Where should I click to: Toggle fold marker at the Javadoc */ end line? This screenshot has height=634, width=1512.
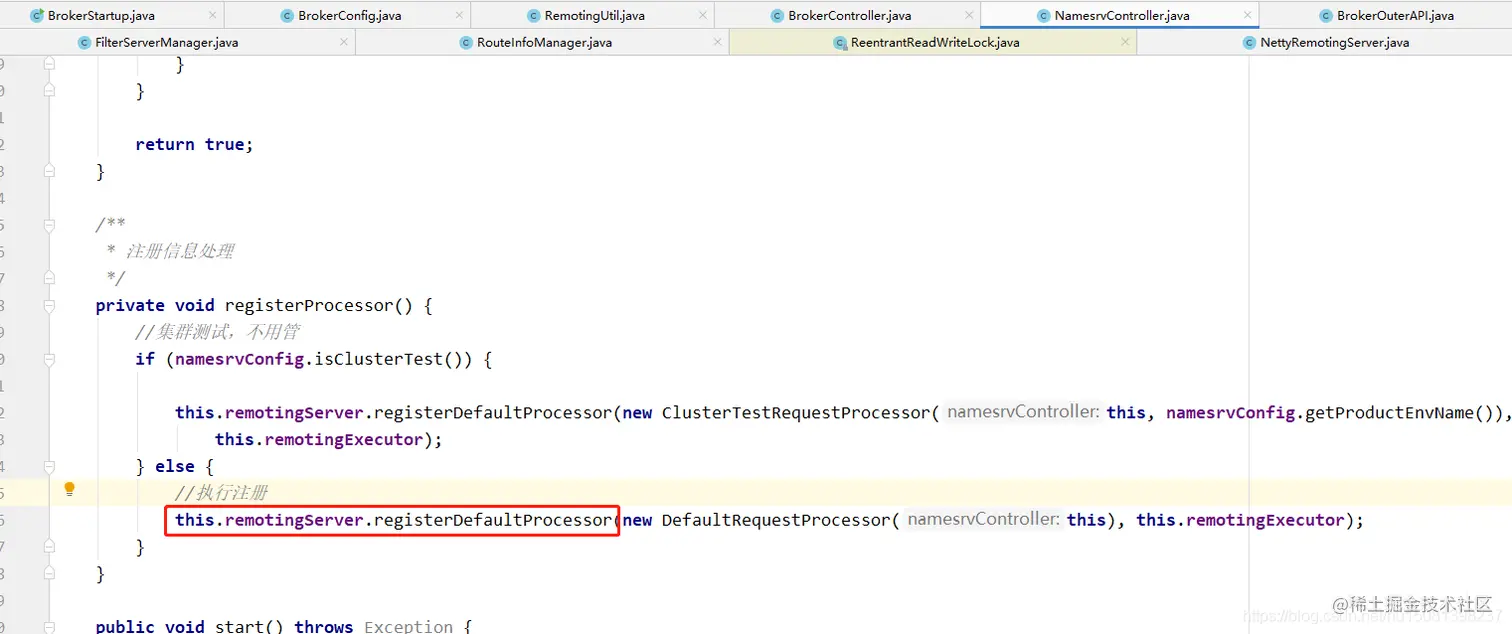click(x=49, y=278)
